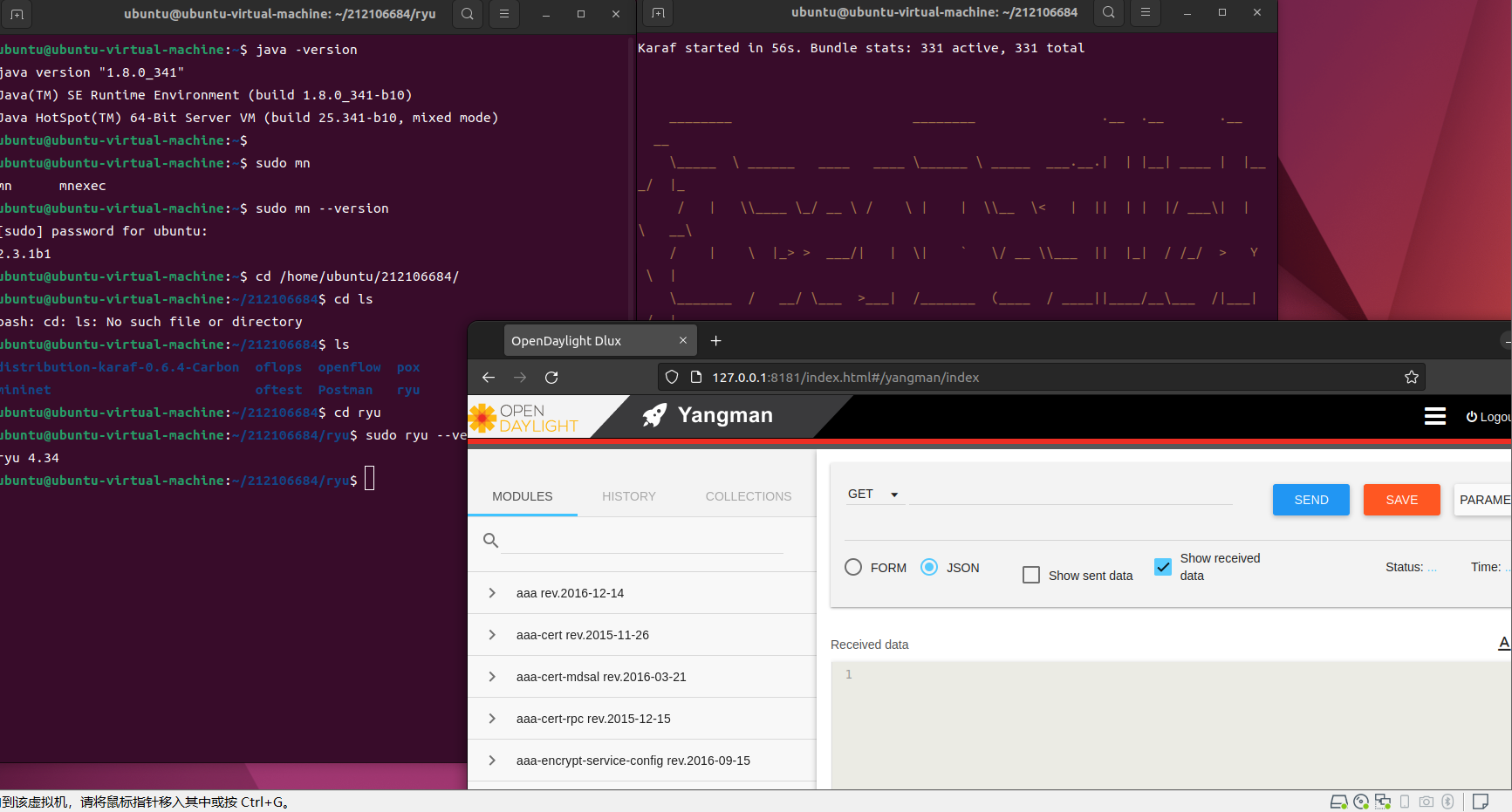The height and width of the screenshot is (812, 1512).
Task: Click the modules search magnifier icon
Action: coord(491,541)
